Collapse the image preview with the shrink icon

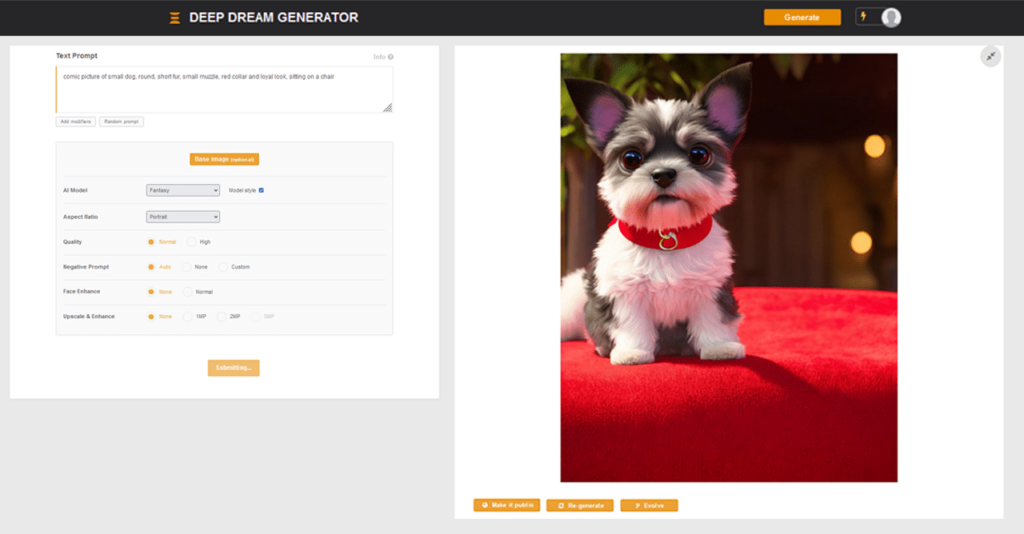[x=990, y=57]
